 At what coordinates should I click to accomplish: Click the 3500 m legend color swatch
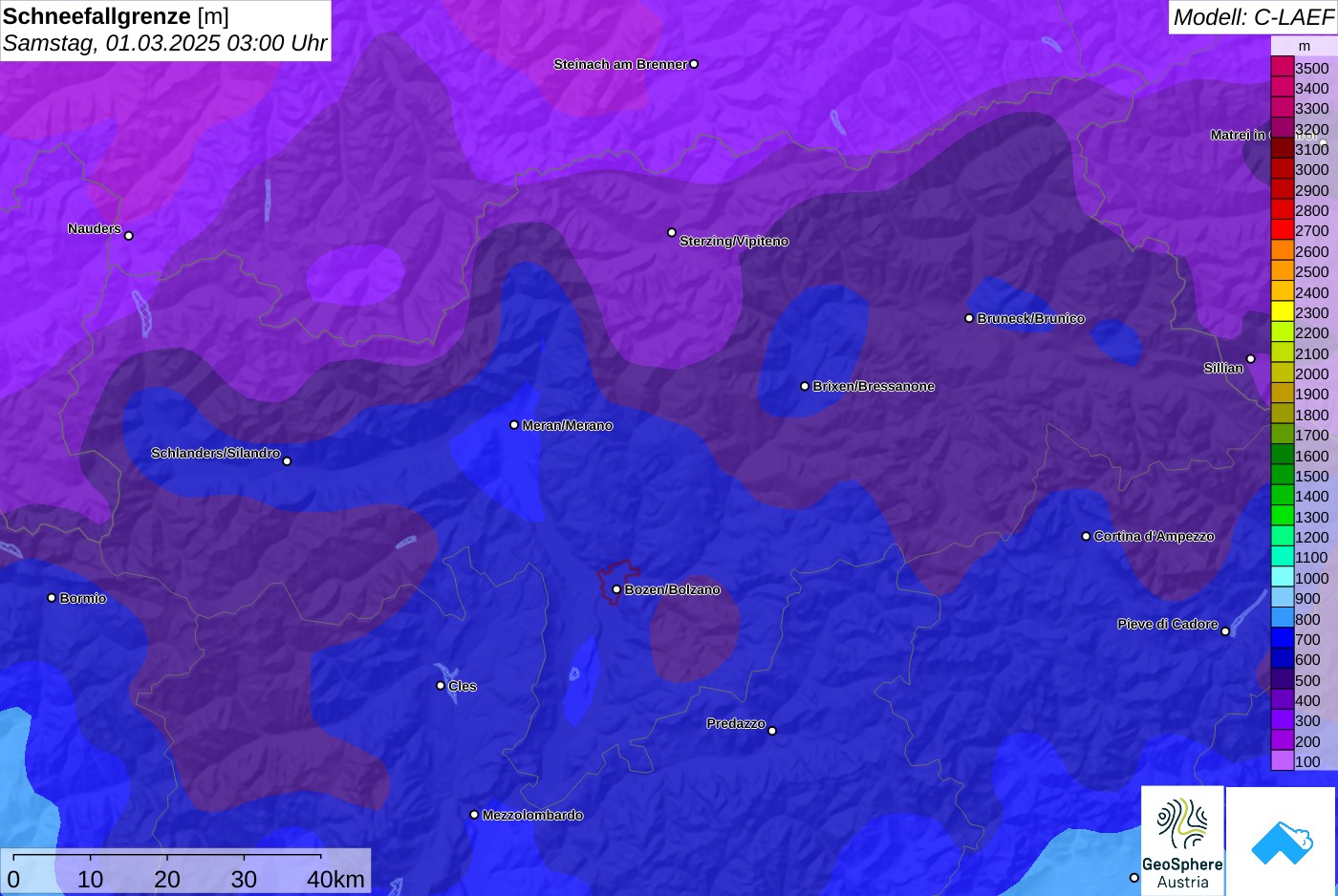[x=1283, y=67]
